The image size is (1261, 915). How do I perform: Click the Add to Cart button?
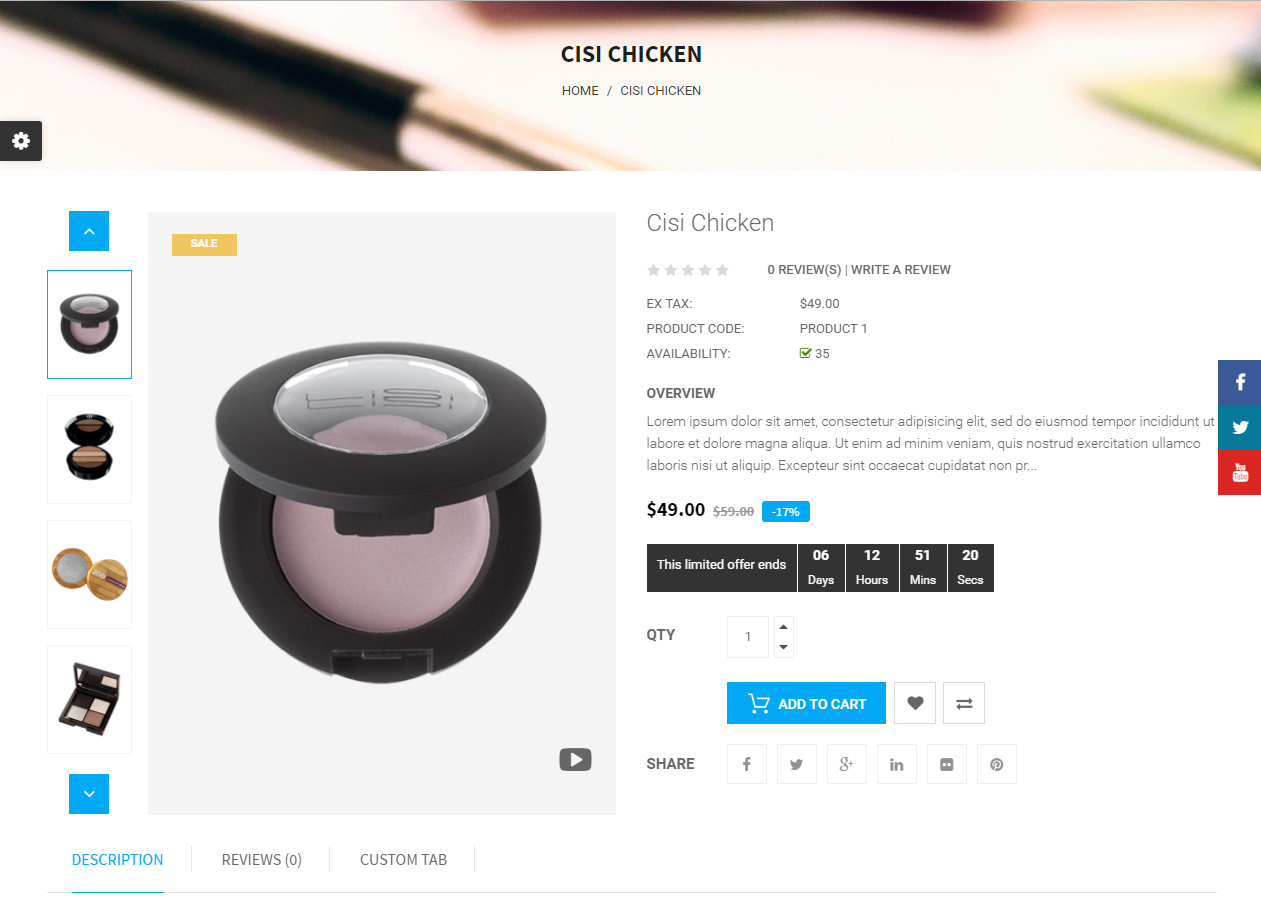pos(806,703)
